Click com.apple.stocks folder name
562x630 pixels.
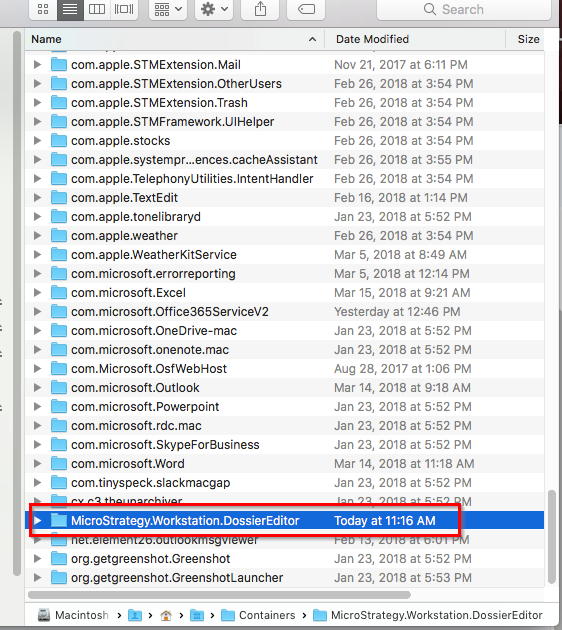[x=121, y=141]
